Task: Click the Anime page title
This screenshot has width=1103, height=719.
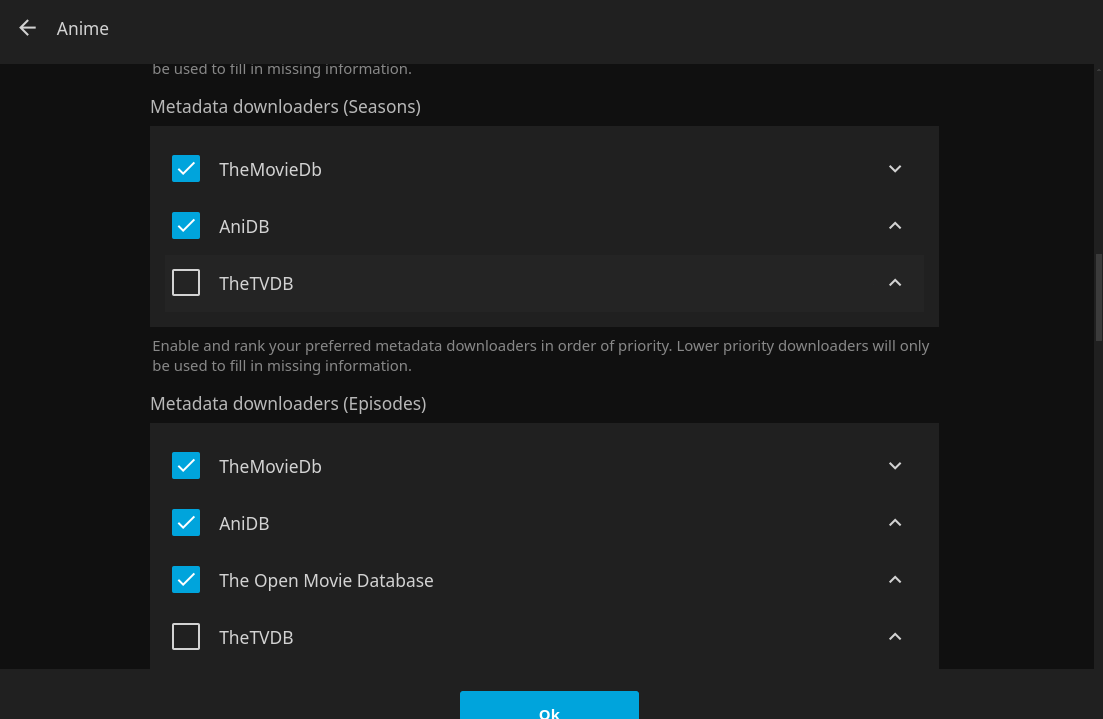Action: pos(83,29)
